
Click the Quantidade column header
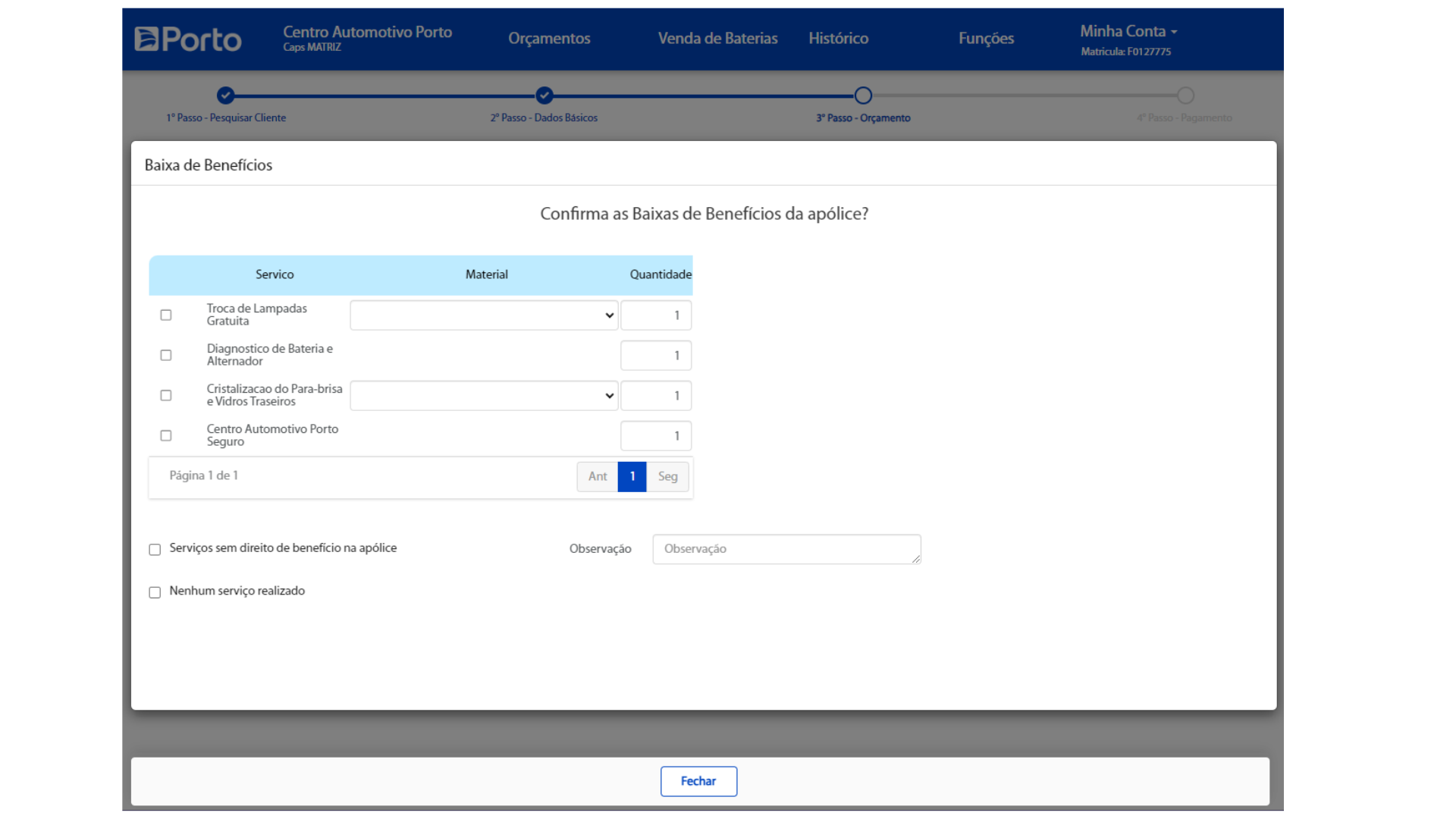[661, 275]
